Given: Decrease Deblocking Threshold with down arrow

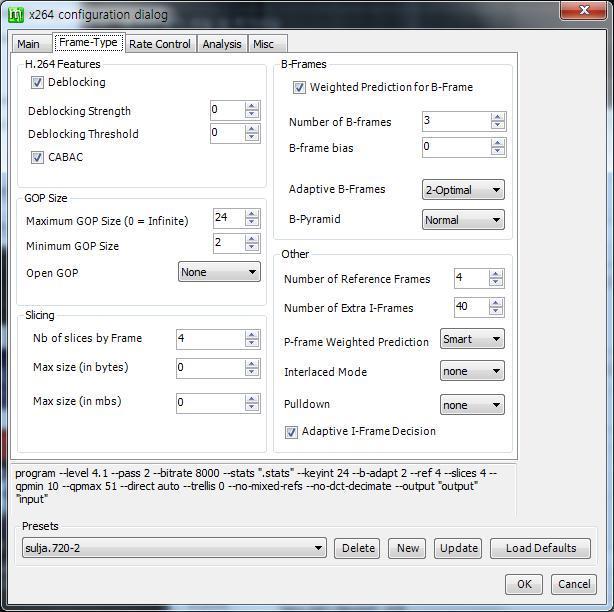Looking at the screenshot, I should [252, 138].
